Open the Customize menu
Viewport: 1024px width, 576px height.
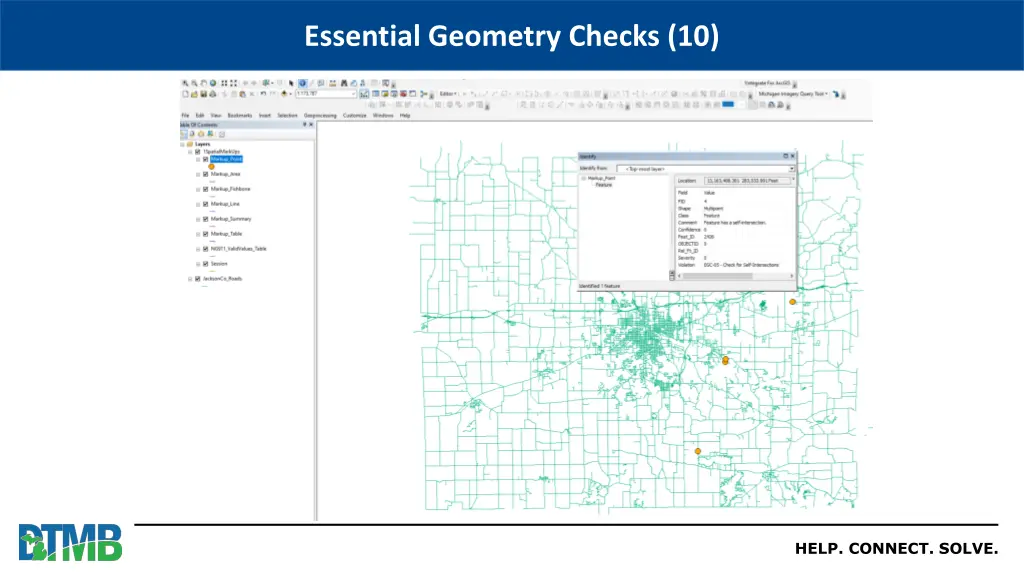click(355, 116)
